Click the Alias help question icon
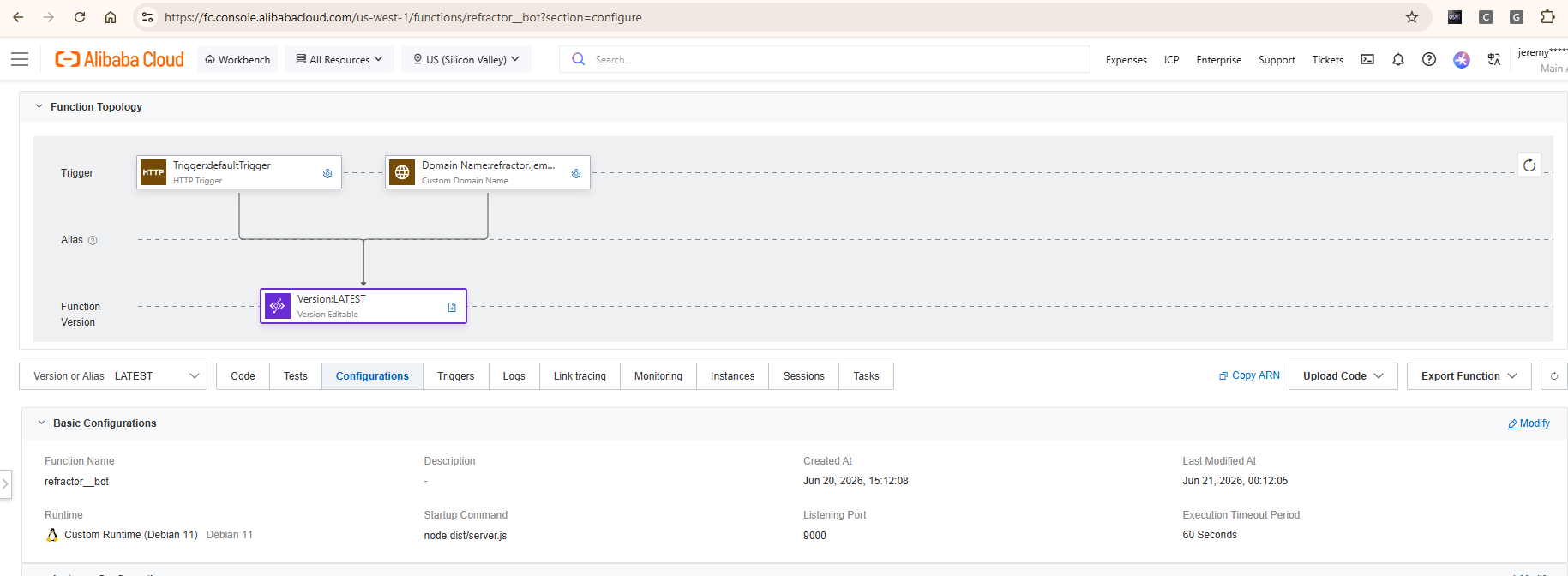This screenshot has height=576, width=1568. pos(93,241)
